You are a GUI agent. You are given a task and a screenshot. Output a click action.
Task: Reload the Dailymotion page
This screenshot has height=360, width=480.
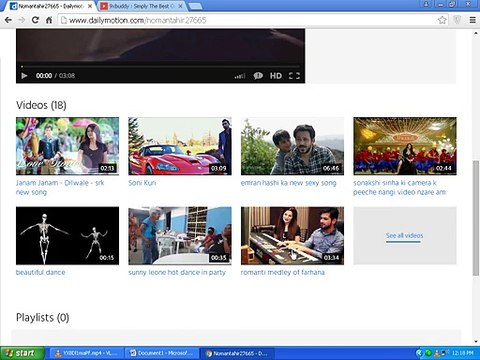tap(35, 20)
